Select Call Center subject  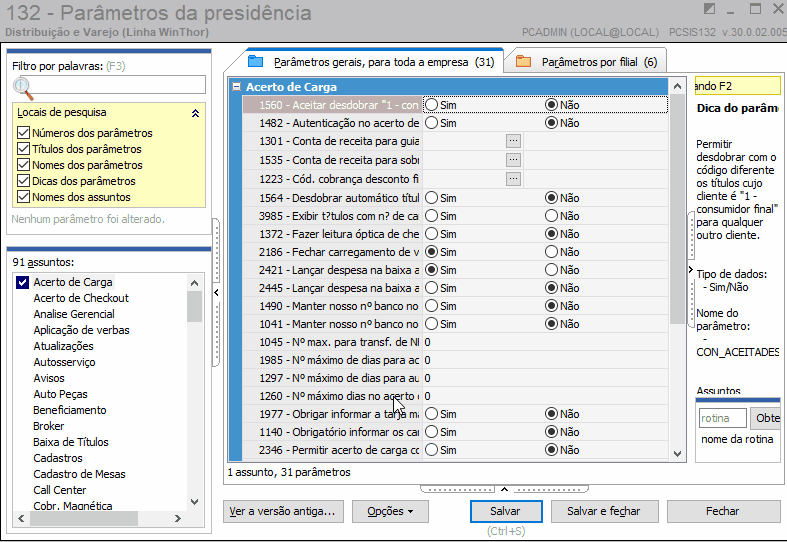tap(60, 490)
